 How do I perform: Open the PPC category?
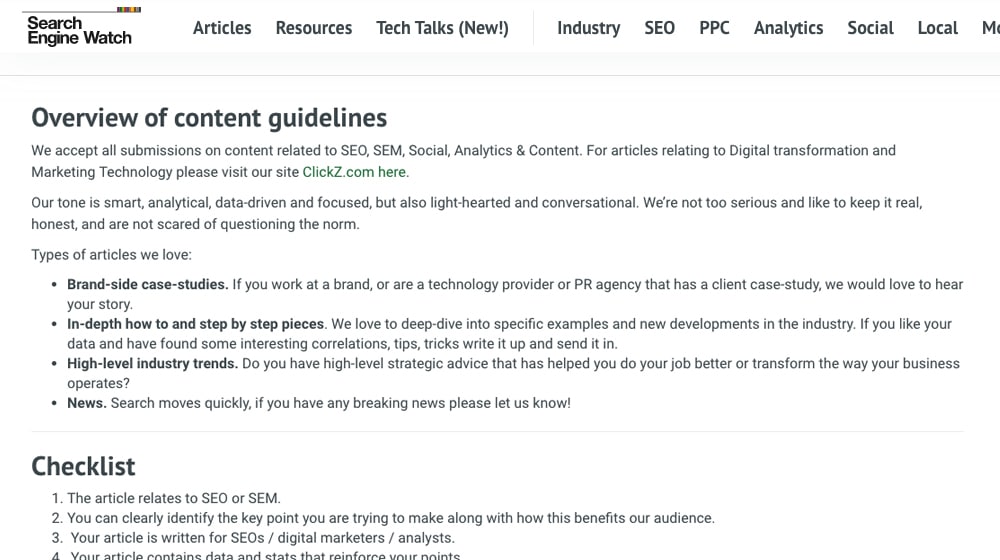(714, 28)
